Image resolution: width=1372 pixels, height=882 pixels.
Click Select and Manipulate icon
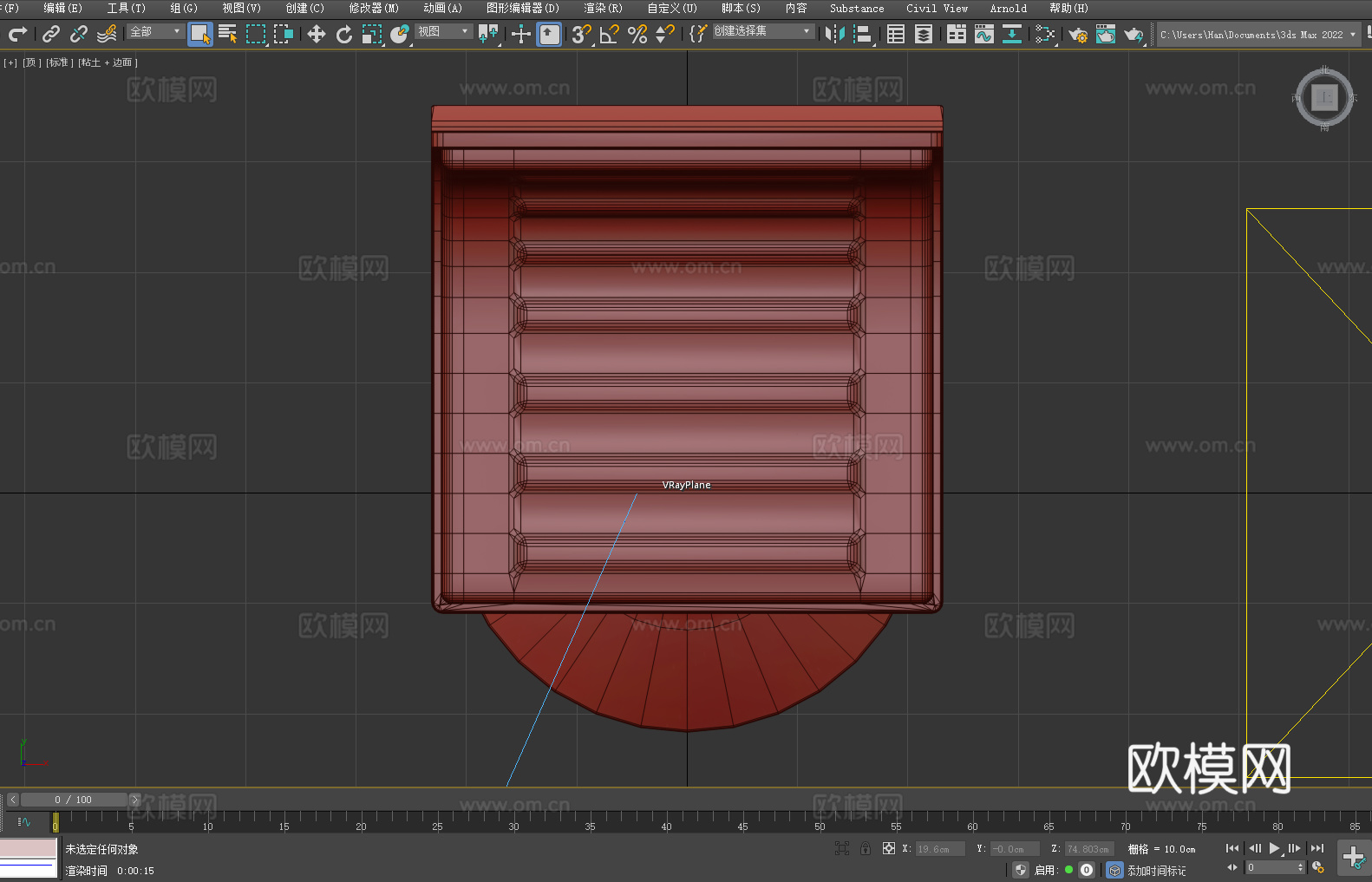[521, 34]
